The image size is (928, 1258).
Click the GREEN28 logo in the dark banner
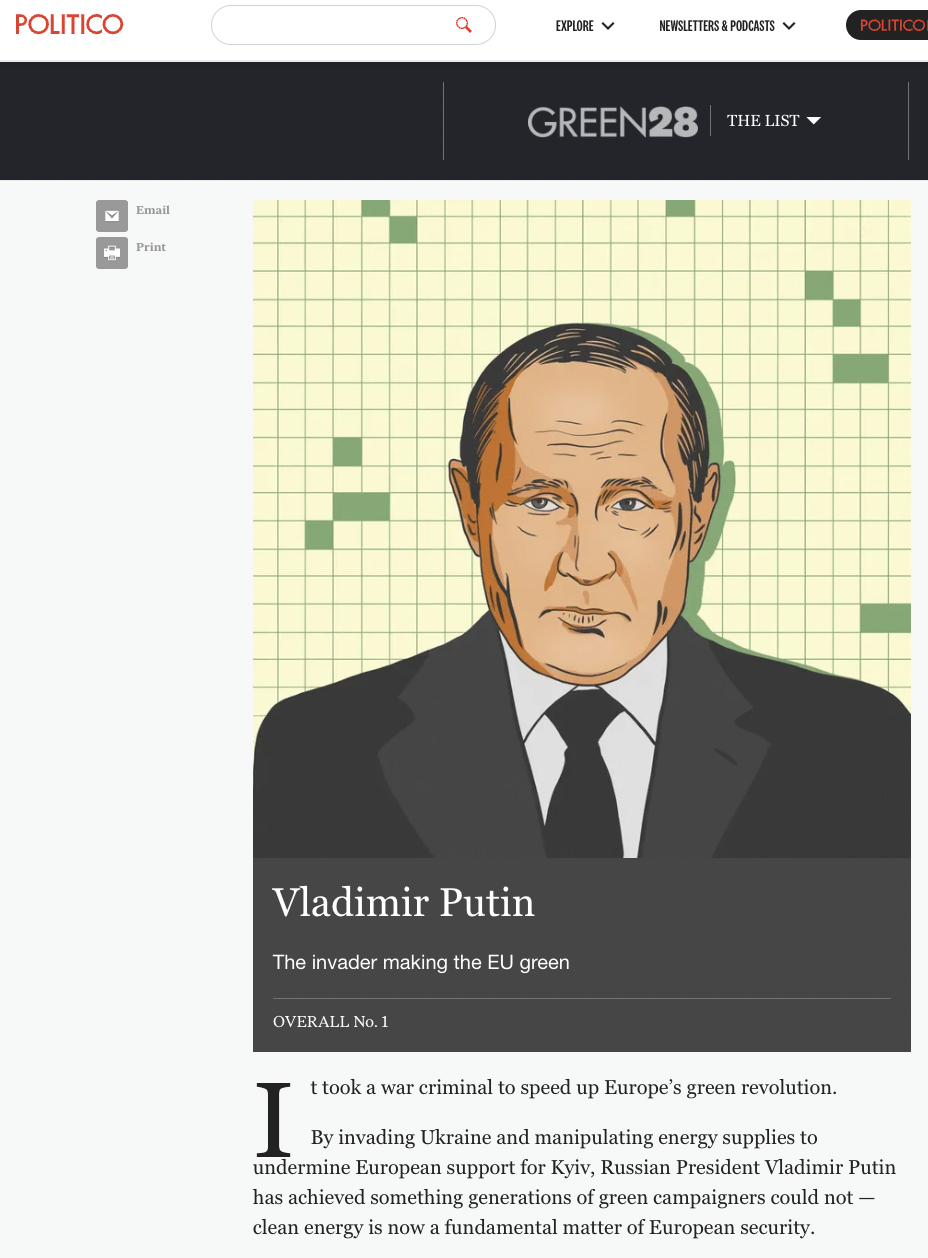tap(612, 122)
